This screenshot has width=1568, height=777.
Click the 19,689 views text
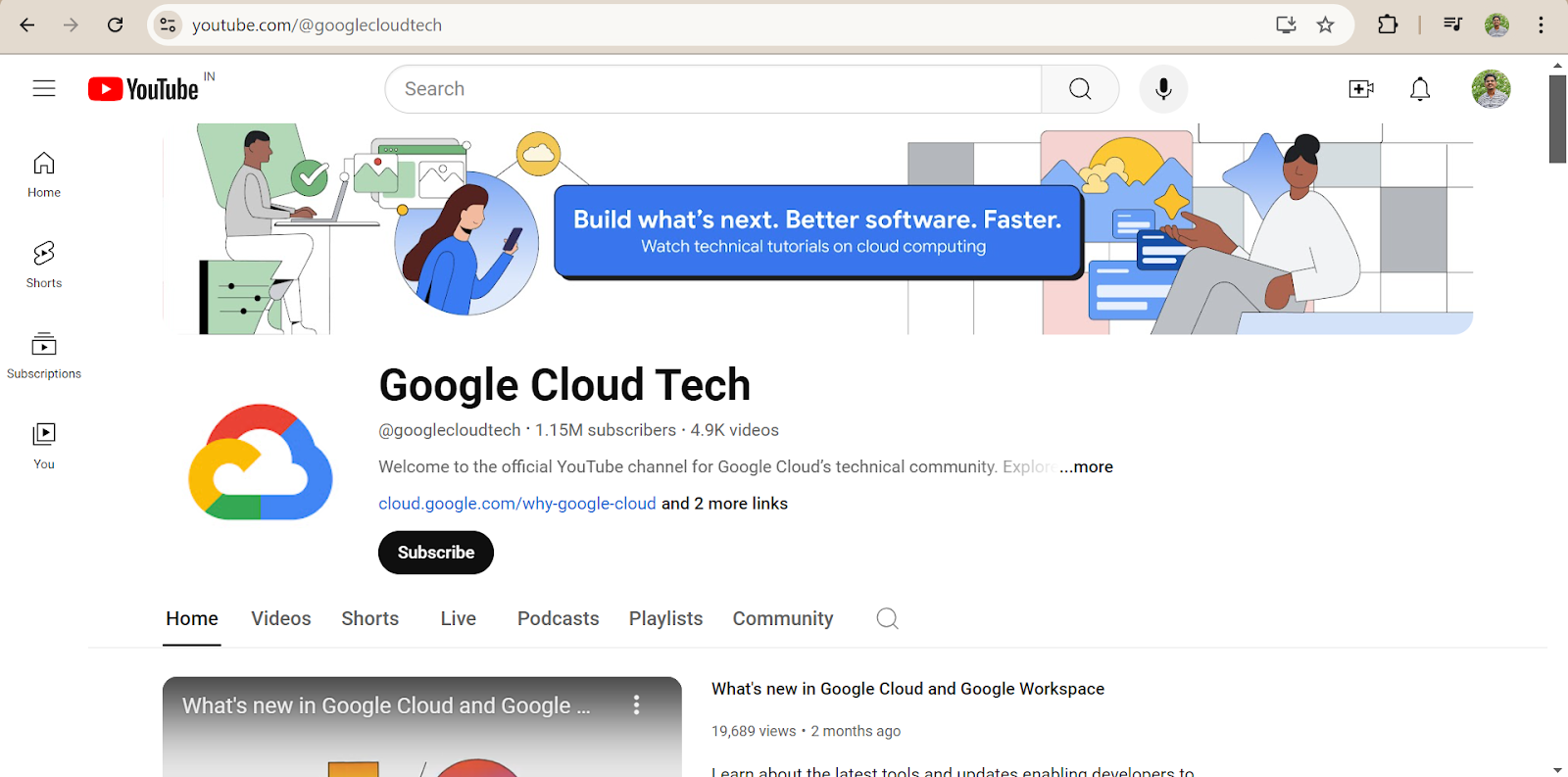tap(754, 731)
